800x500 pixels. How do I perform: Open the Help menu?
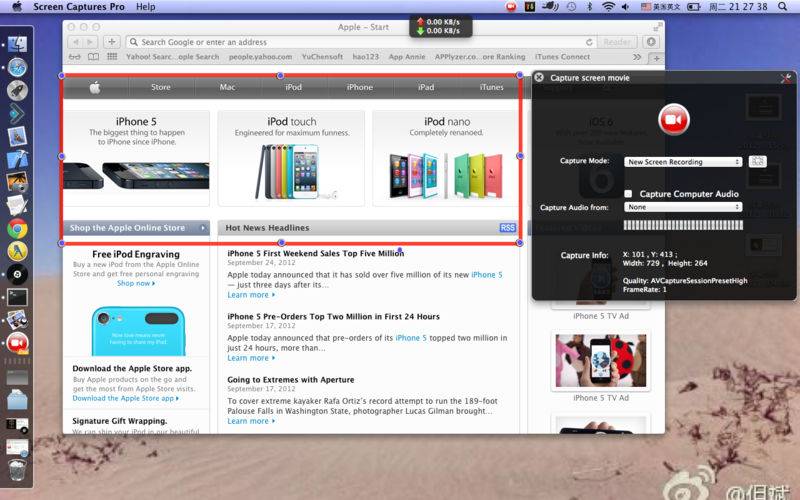coord(145,7)
